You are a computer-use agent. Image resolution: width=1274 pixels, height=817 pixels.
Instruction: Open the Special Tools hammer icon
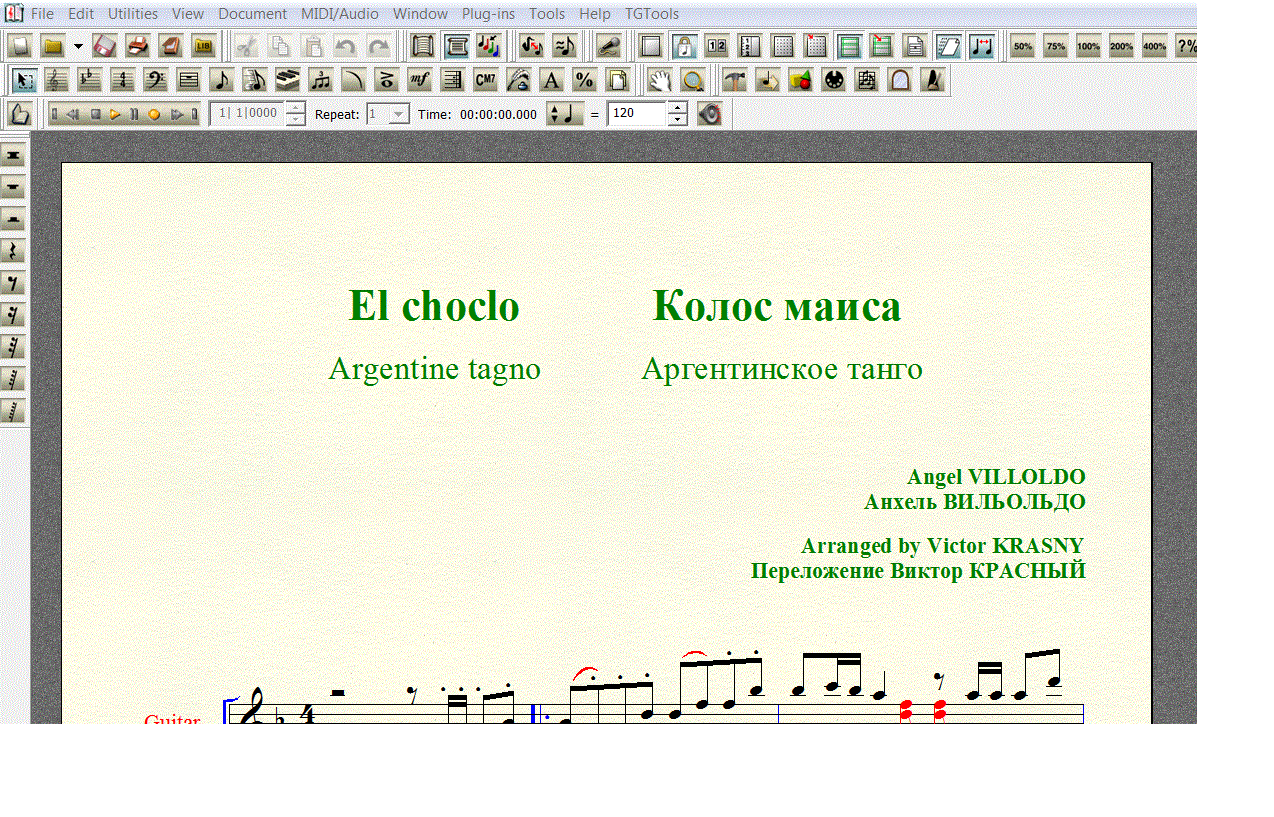pos(735,80)
